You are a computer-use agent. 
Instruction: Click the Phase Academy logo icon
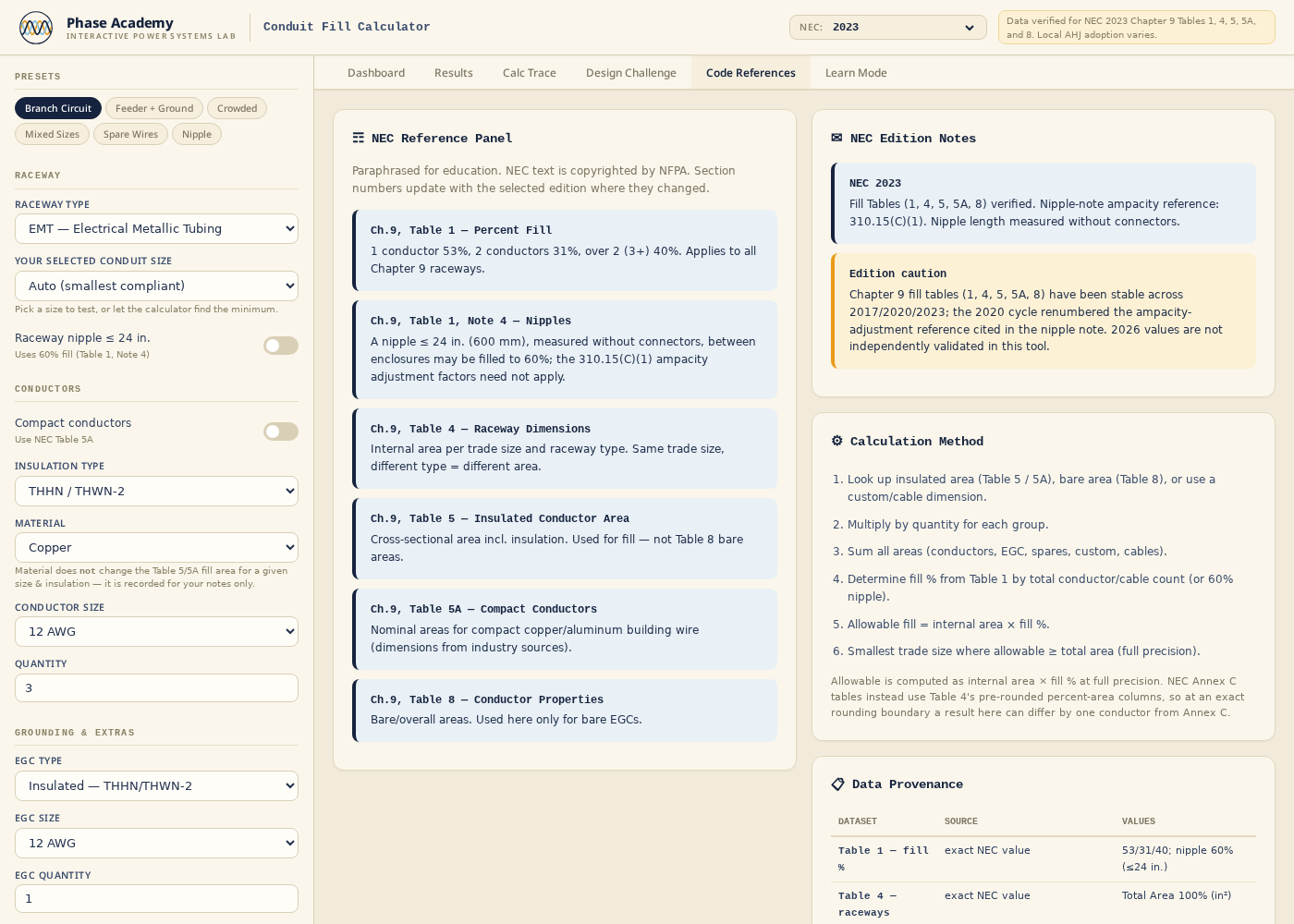point(36,28)
